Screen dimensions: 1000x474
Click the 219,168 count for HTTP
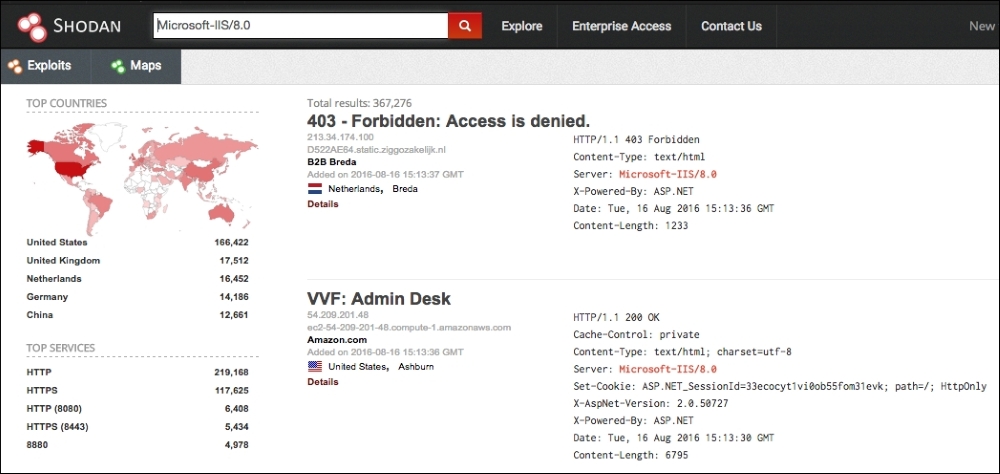(232, 372)
